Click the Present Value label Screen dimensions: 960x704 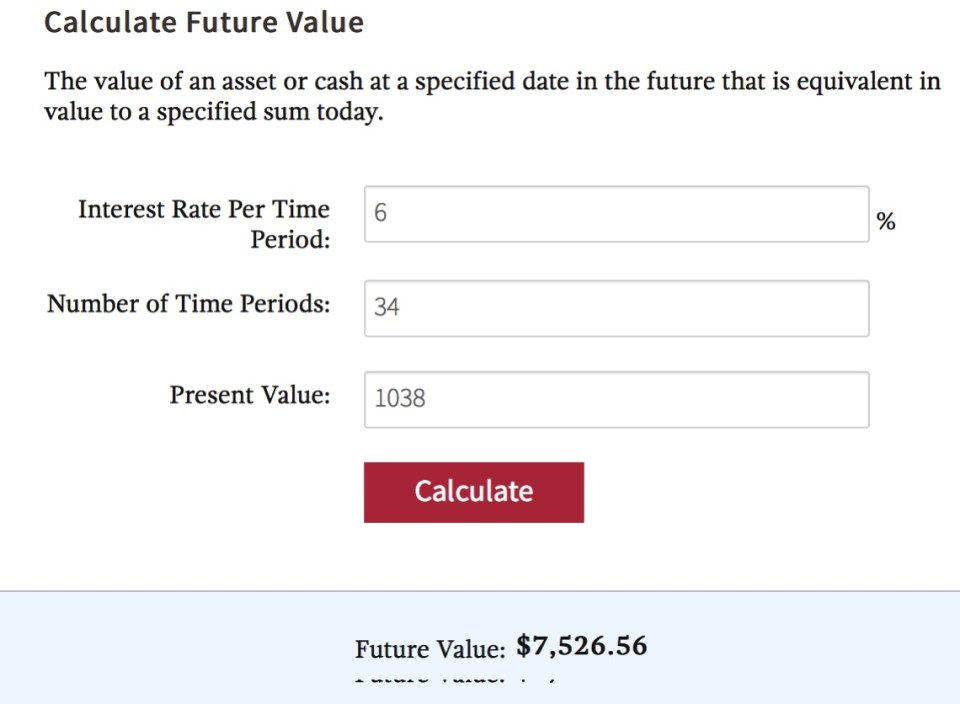(249, 395)
